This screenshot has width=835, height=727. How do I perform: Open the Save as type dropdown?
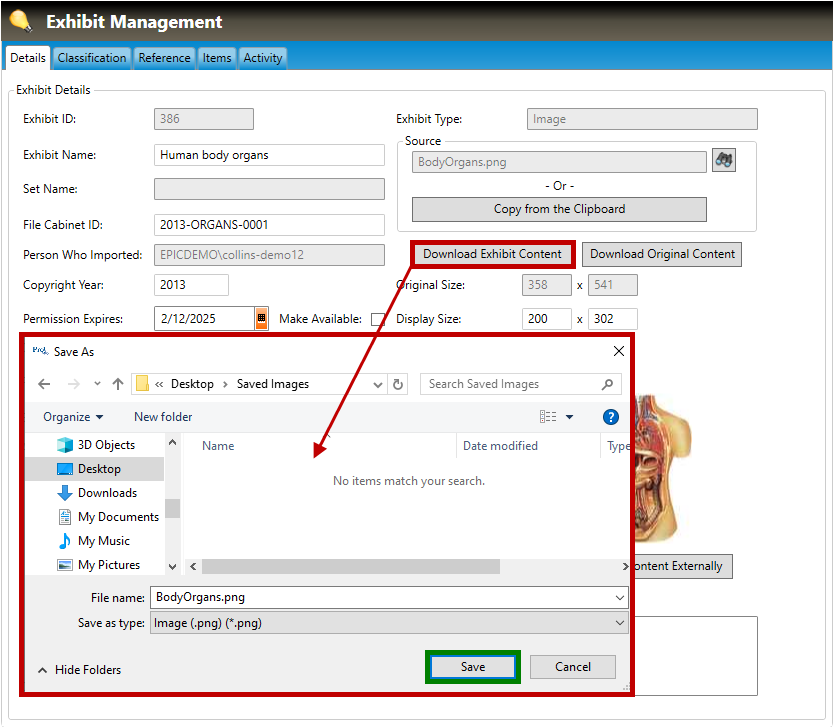coord(389,623)
